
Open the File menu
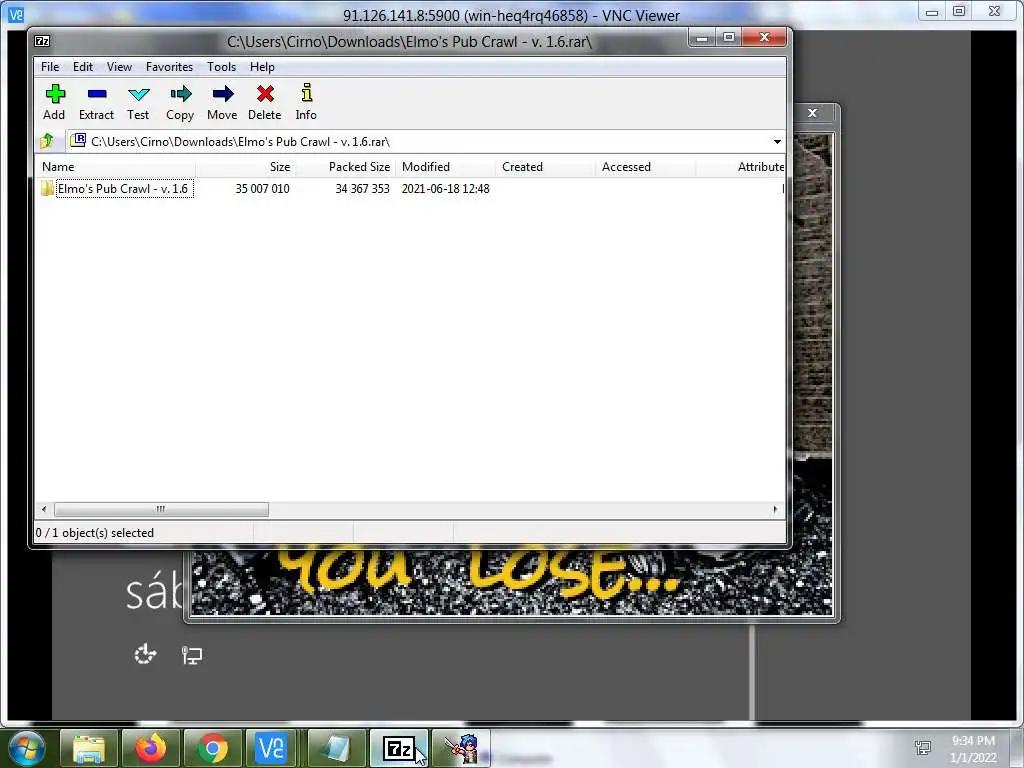click(x=50, y=67)
